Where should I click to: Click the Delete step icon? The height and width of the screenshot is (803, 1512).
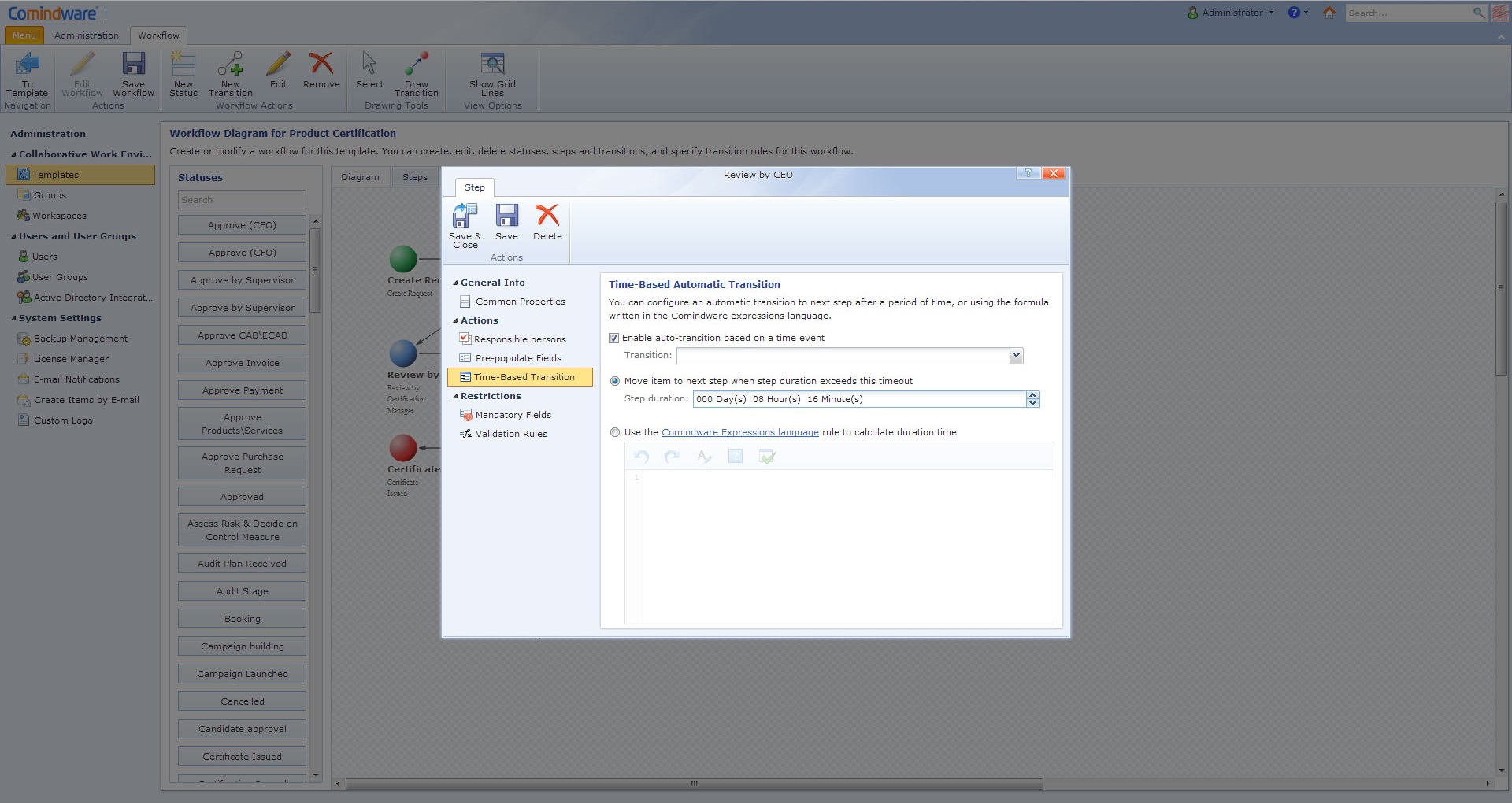pos(547,217)
